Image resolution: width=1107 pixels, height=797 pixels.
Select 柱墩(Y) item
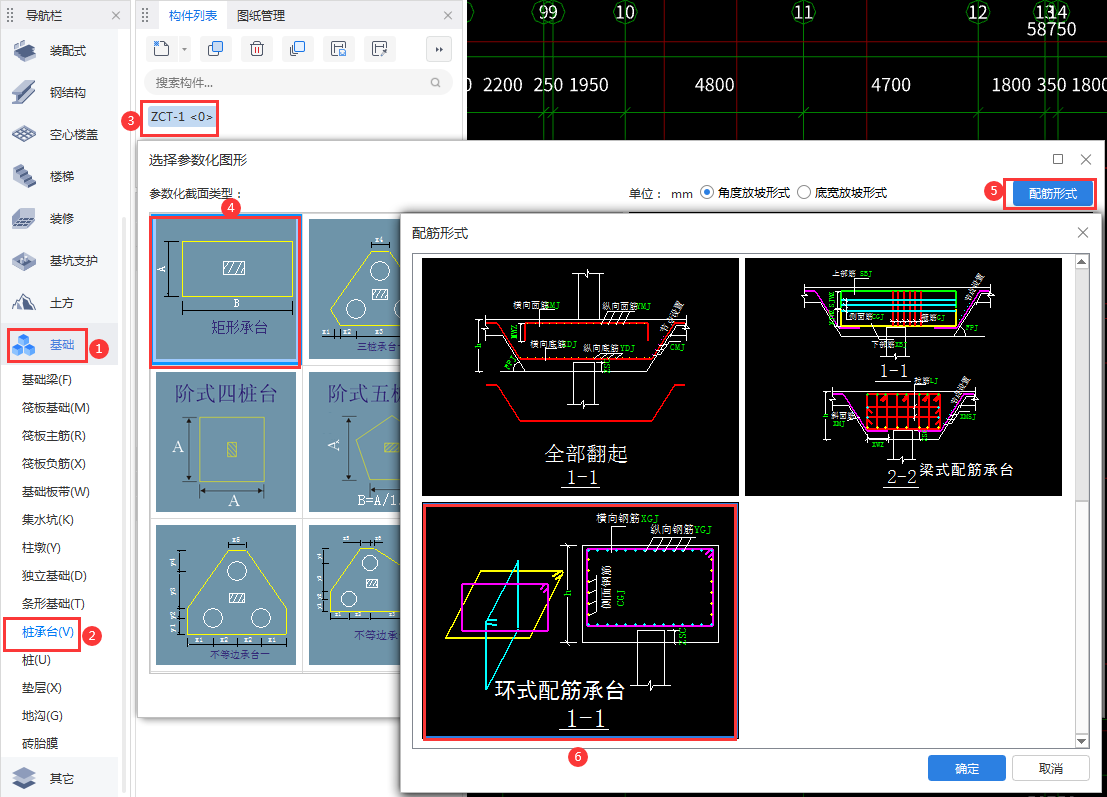[41, 547]
